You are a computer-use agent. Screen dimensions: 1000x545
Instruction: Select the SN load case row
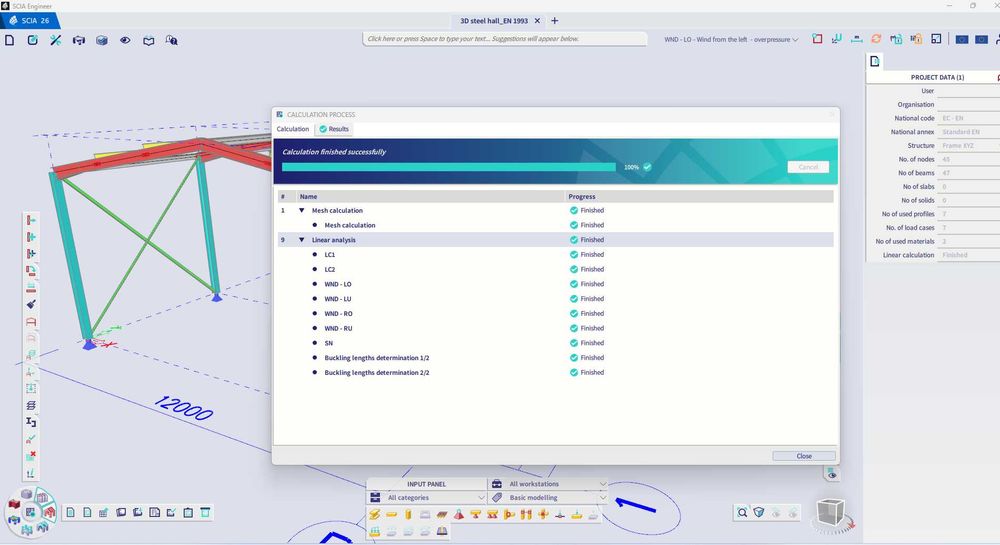pos(555,342)
